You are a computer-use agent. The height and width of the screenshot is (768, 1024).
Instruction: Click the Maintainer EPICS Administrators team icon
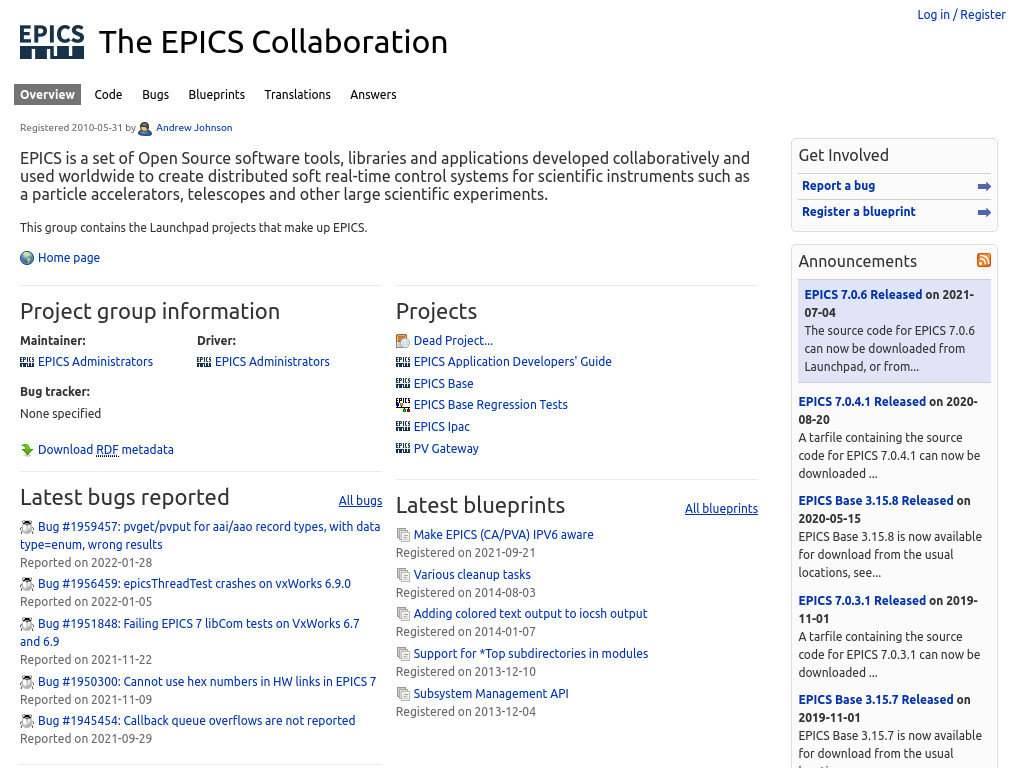pyautogui.click(x=27, y=362)
